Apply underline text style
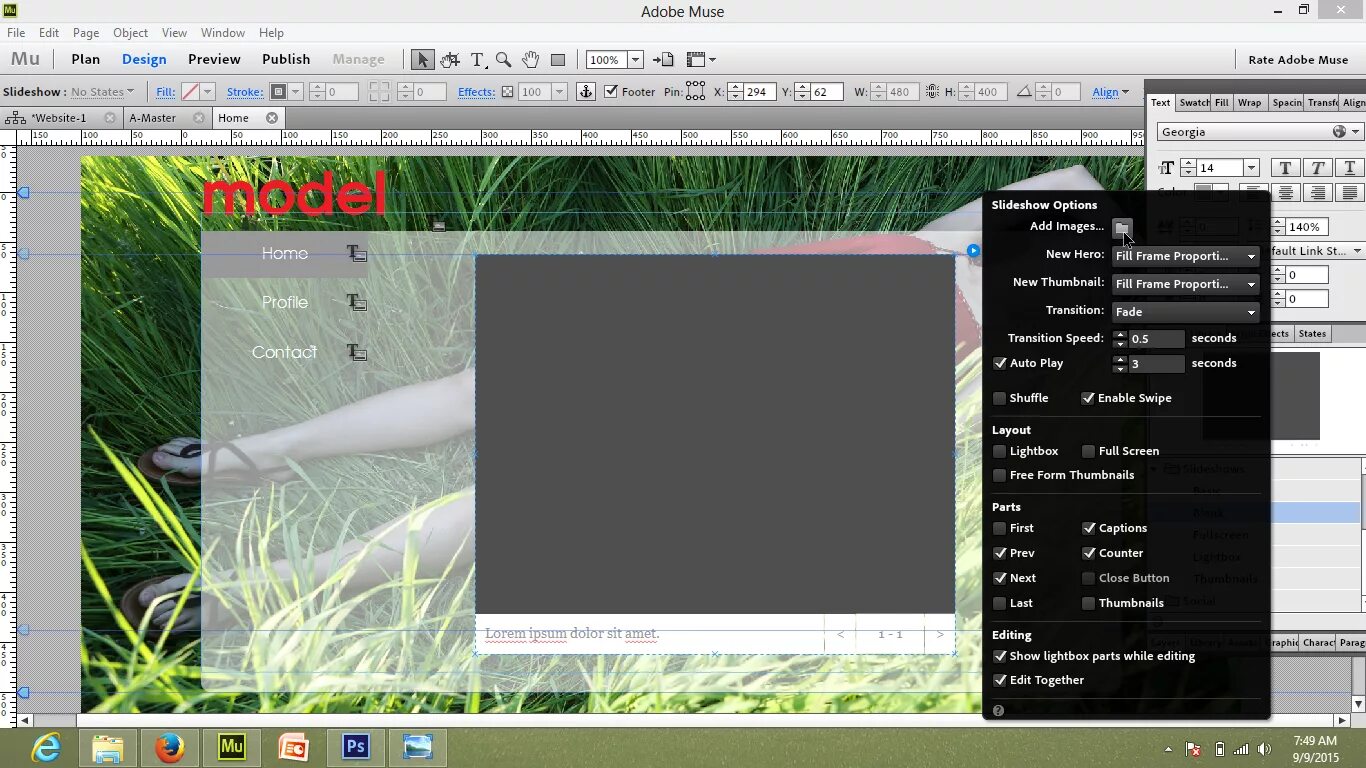 [x=1350, y=168]
